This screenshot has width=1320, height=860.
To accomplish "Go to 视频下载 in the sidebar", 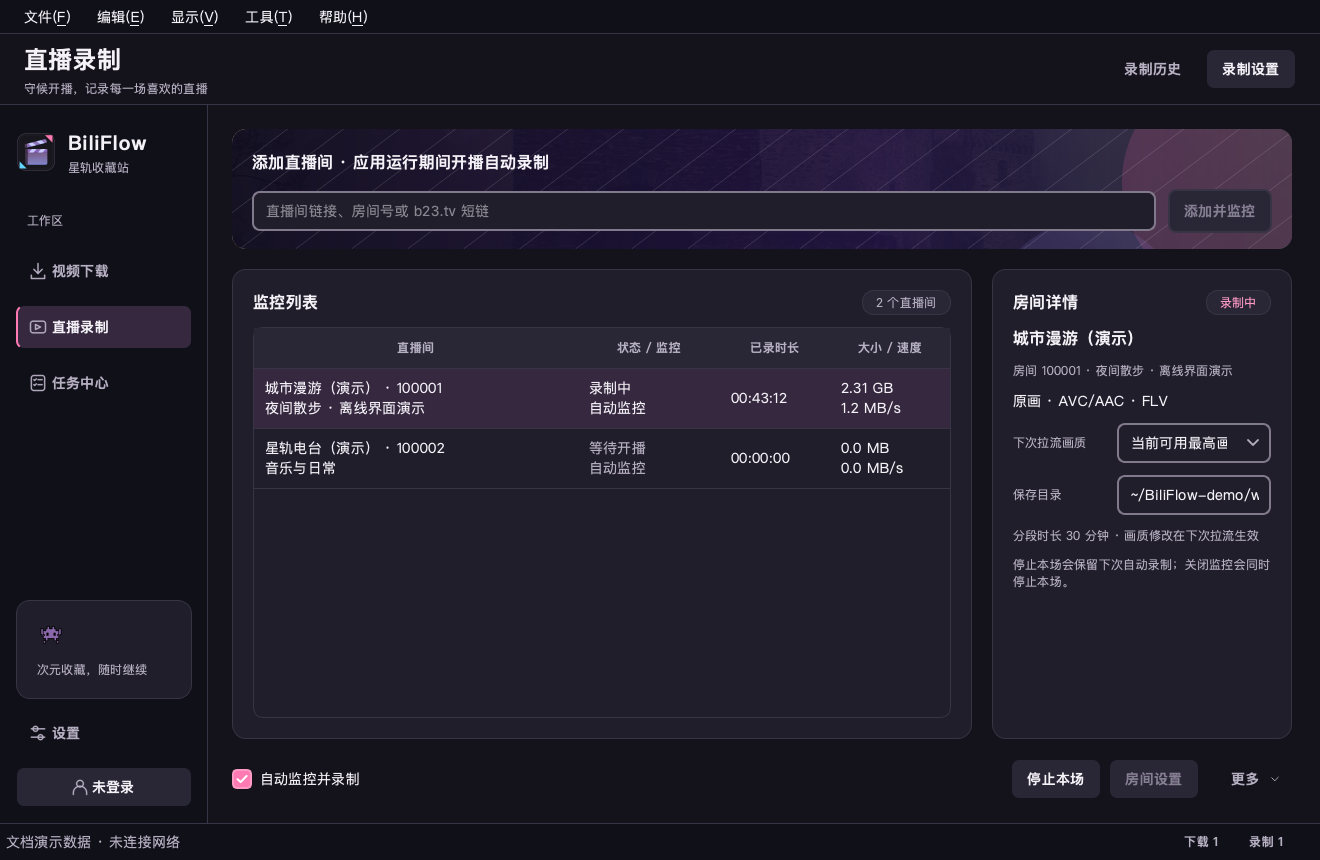I will (x=104, y=271).
